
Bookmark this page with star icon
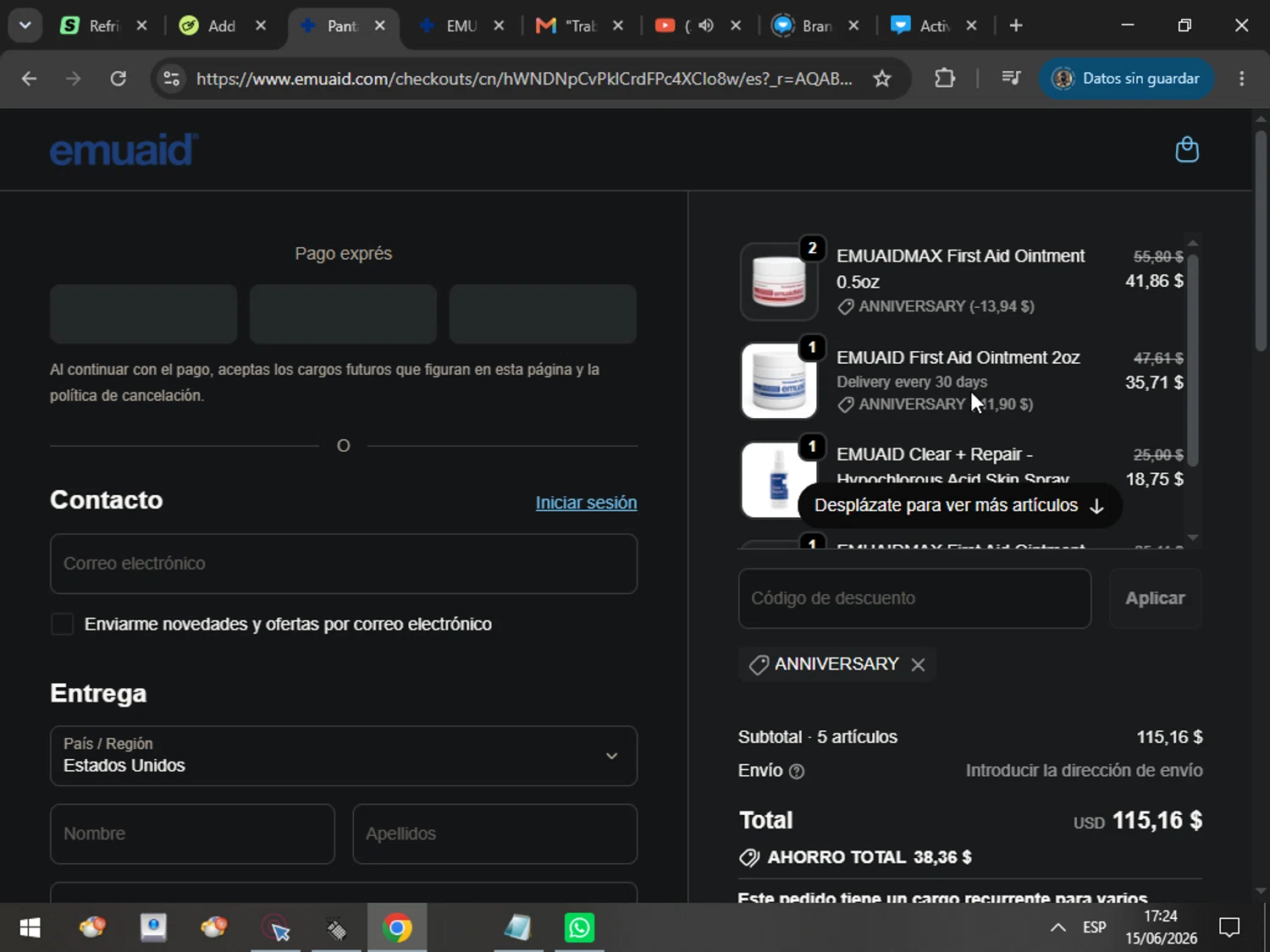(x=882, y=79)
